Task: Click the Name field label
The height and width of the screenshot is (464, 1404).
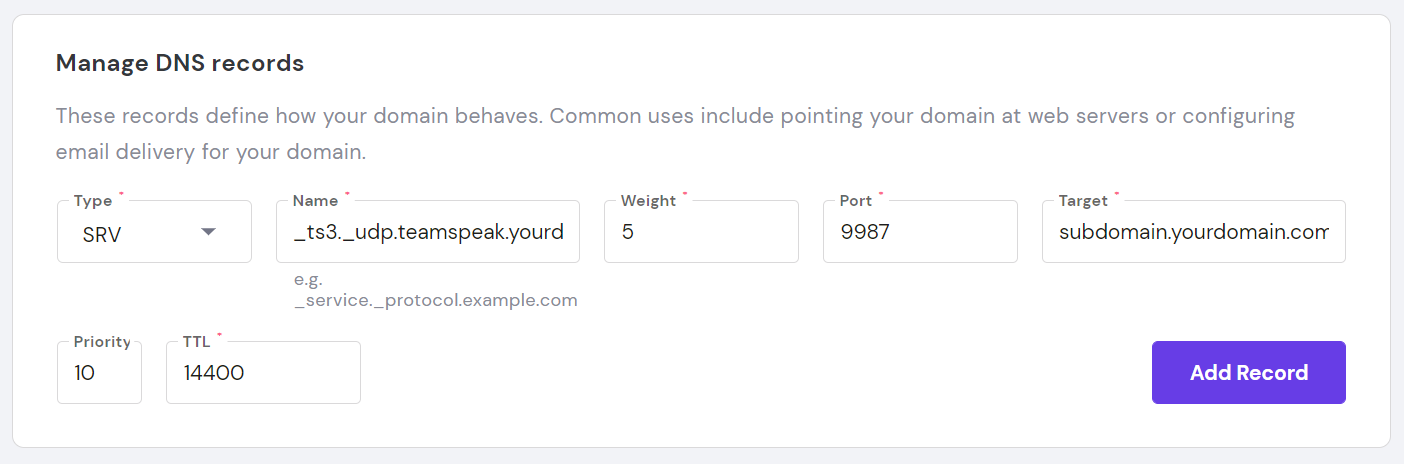Action: click(x=315, y=201)
